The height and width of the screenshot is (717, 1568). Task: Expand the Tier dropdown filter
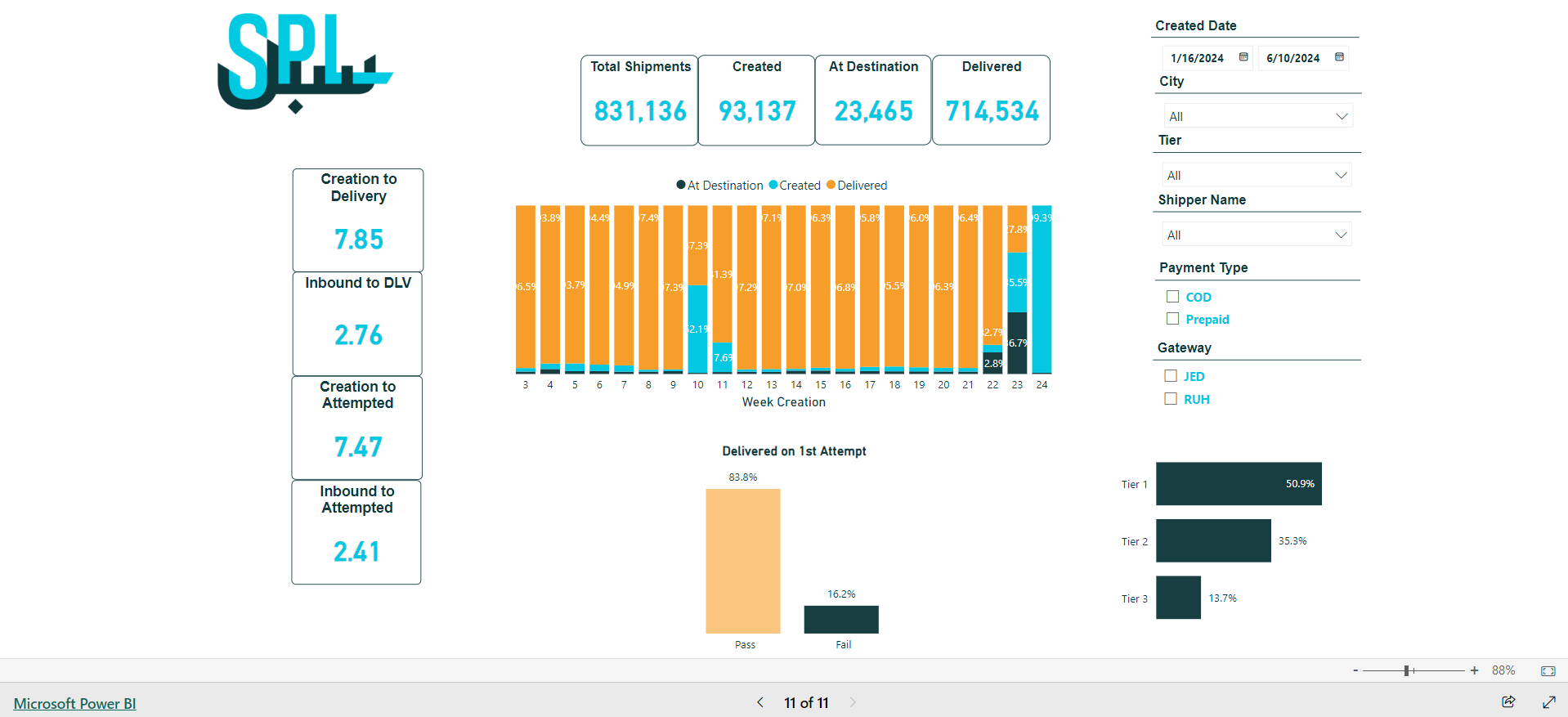pyautogui.click(x=1257, y=175)
